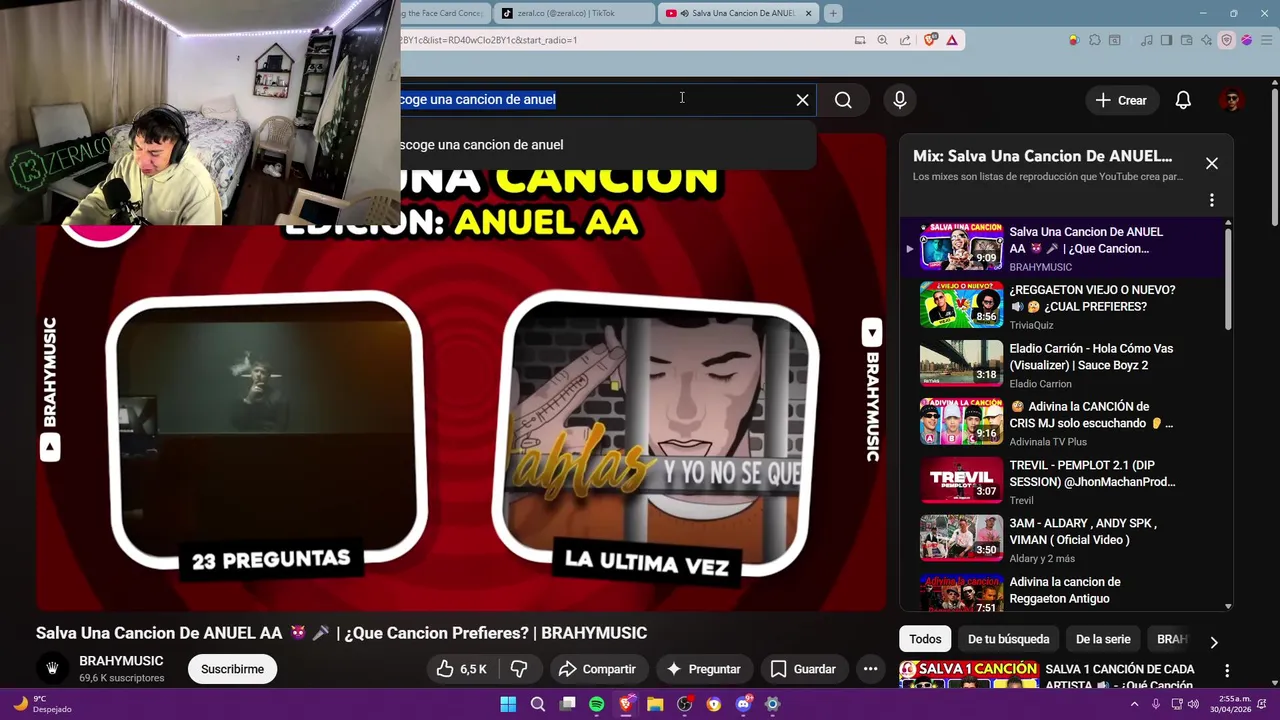The image size is (1280, 720).
Task: Open Leo AI sparkle icon
Action: 1207,40
